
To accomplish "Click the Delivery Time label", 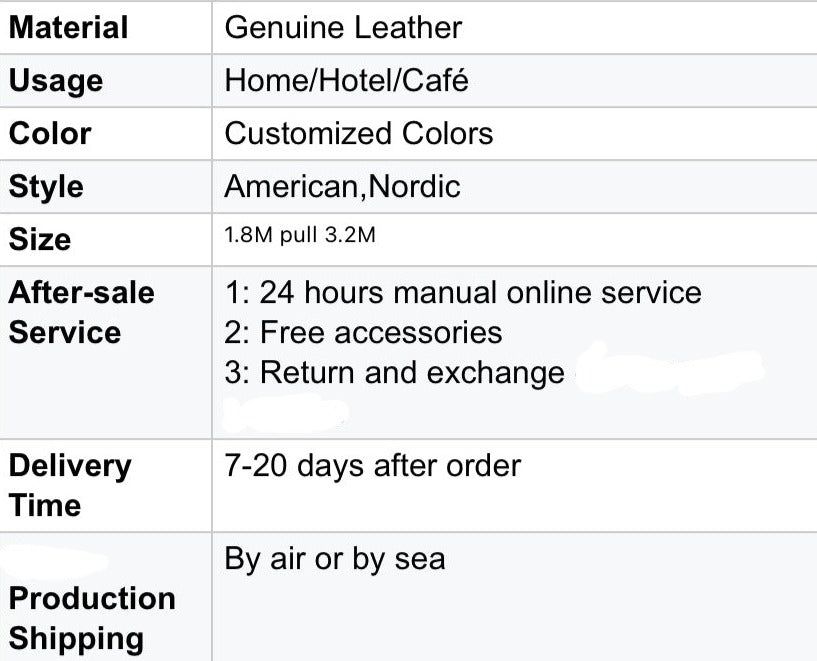I will (x=70, y=486).
